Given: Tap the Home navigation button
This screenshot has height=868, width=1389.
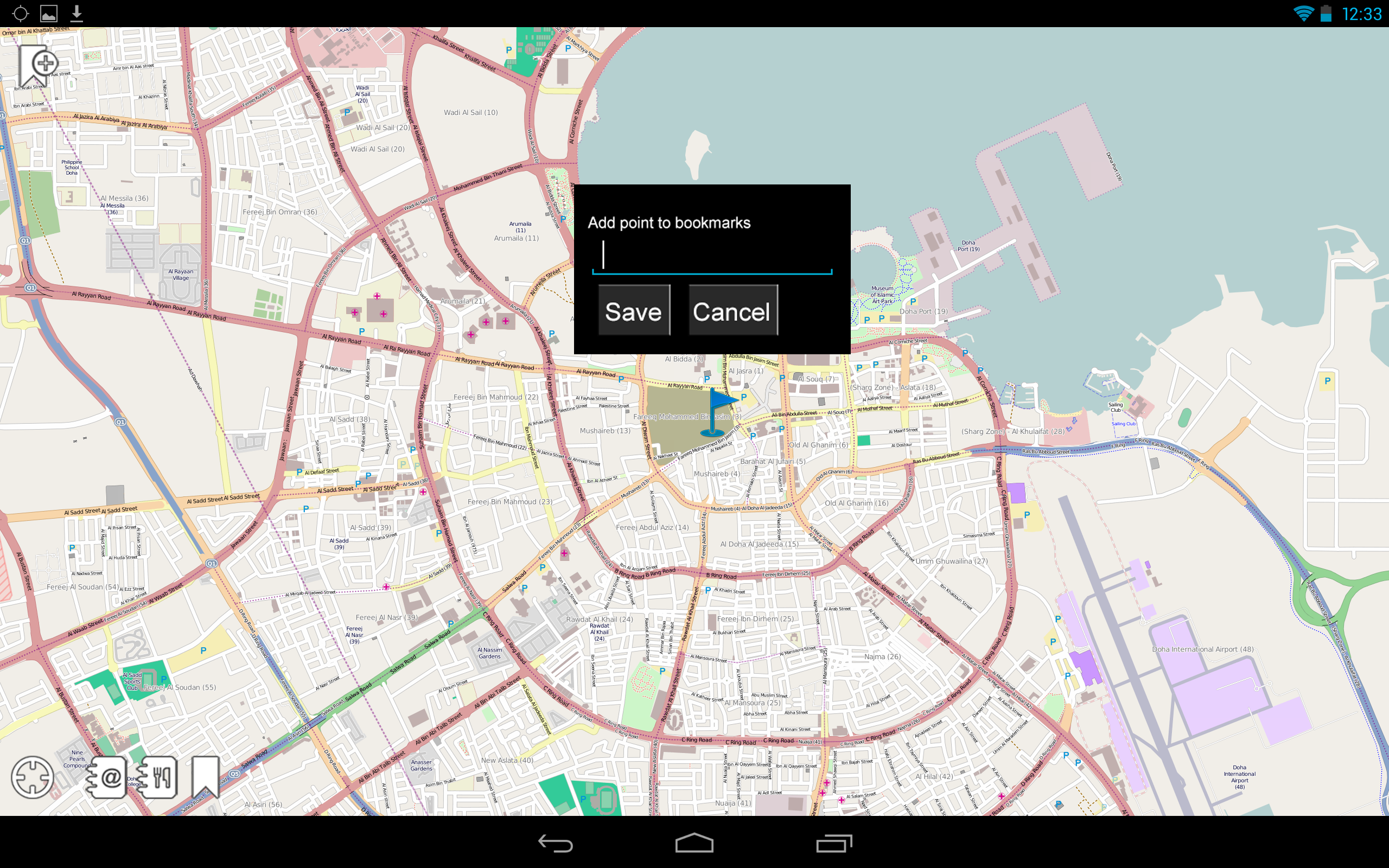Looking at the screenshot, I should click(x=694, y=843).
